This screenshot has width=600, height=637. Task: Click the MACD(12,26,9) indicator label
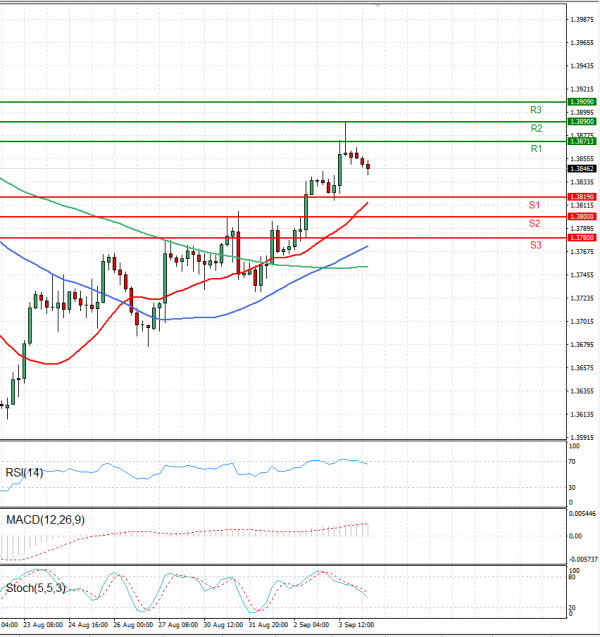click(45, 520)
